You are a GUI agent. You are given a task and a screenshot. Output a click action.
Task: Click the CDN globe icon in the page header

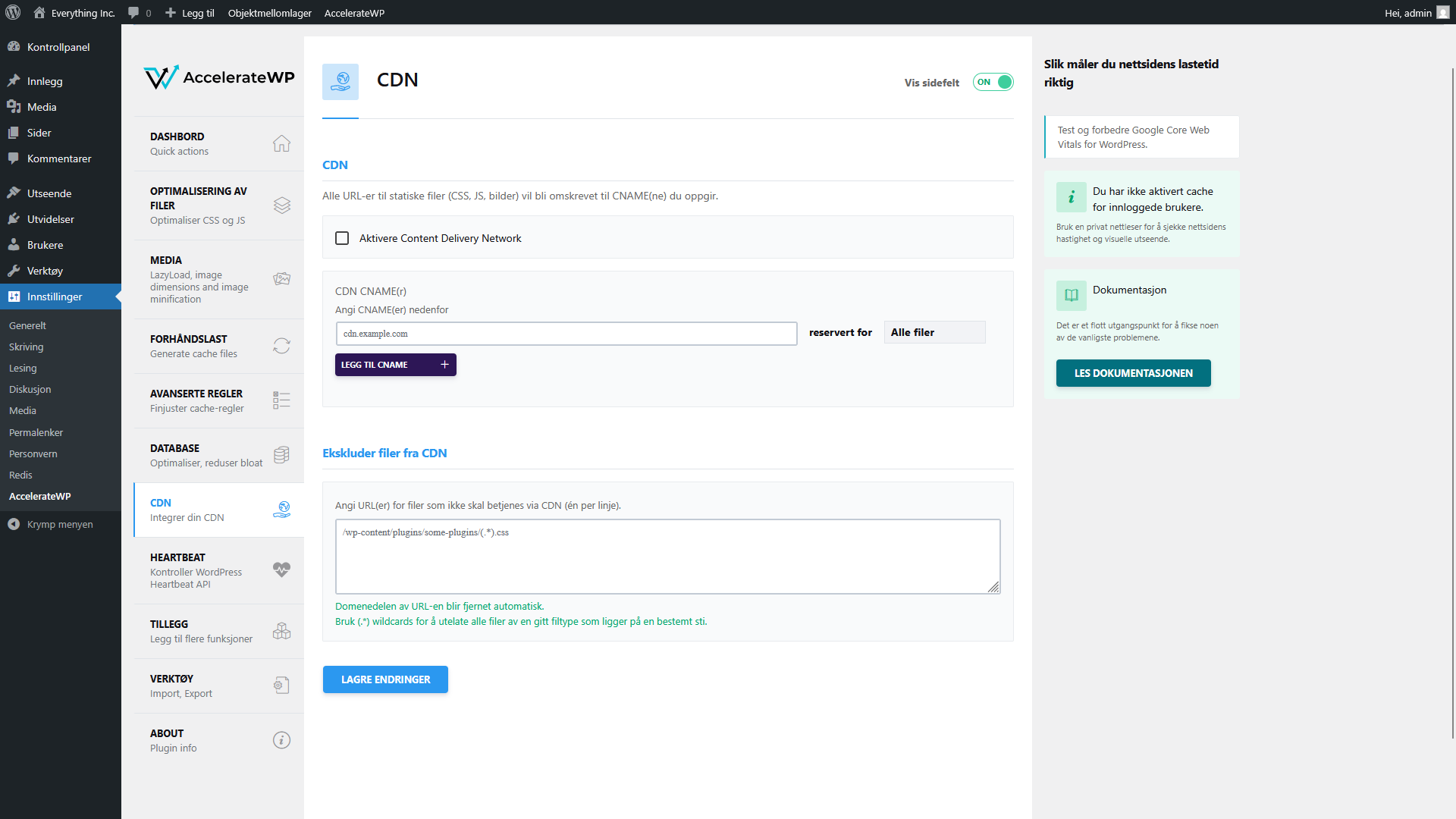340,81
